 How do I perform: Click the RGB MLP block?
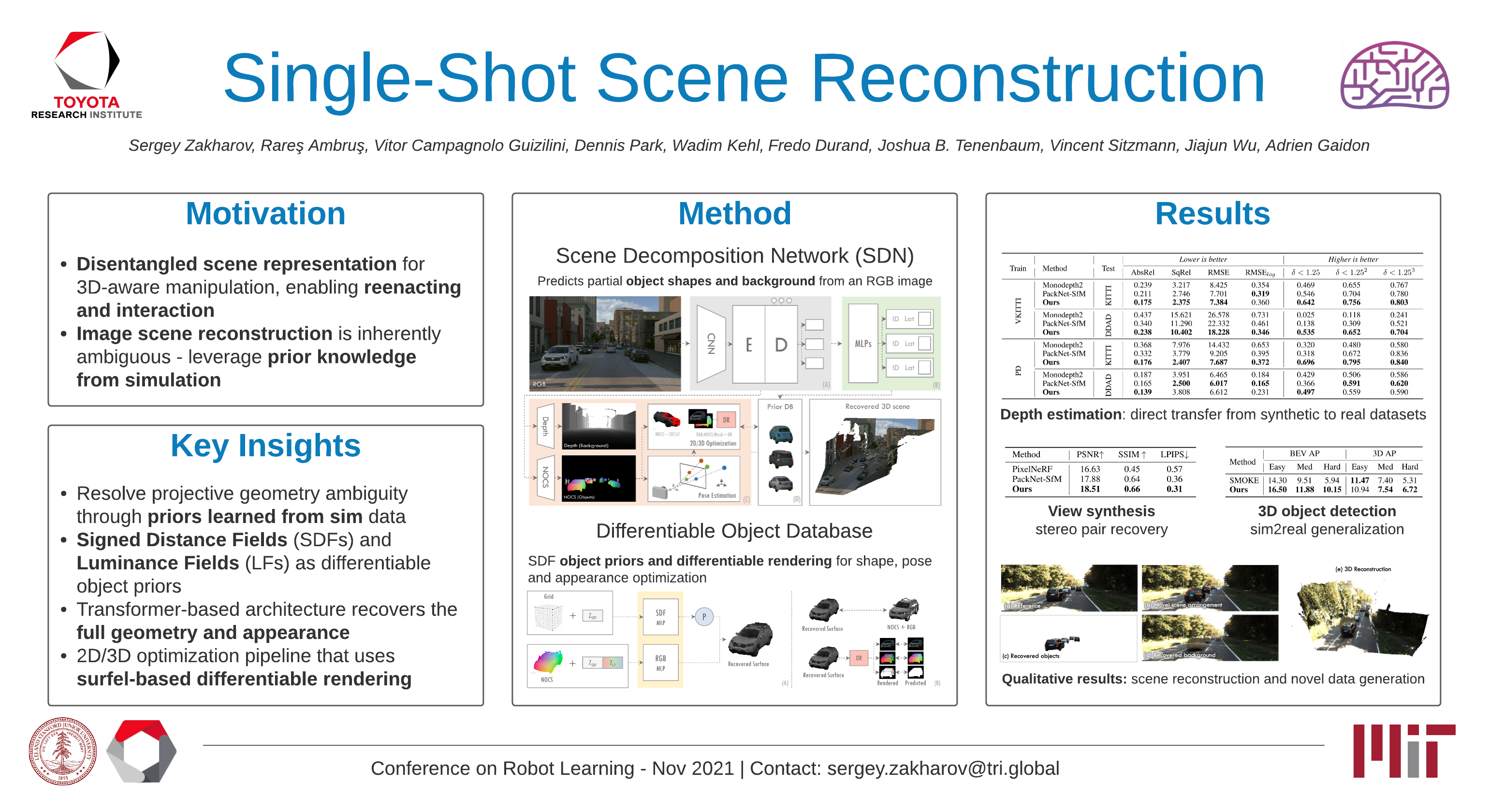(660, 663)
